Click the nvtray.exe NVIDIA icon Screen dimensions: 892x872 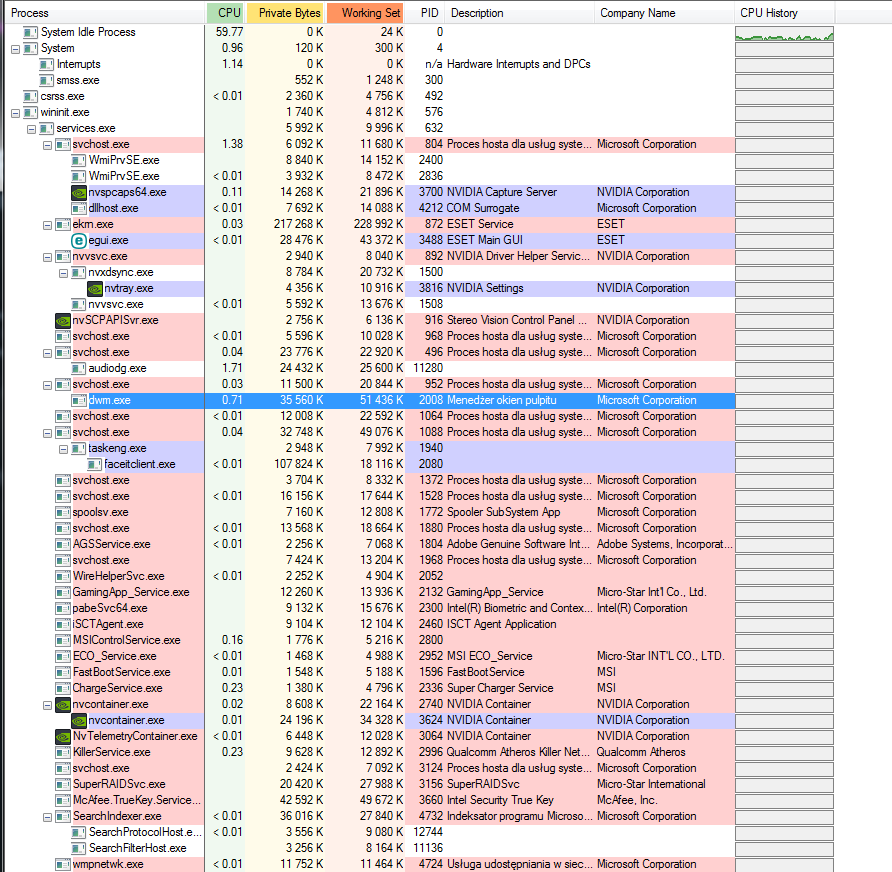pos(94,288)
